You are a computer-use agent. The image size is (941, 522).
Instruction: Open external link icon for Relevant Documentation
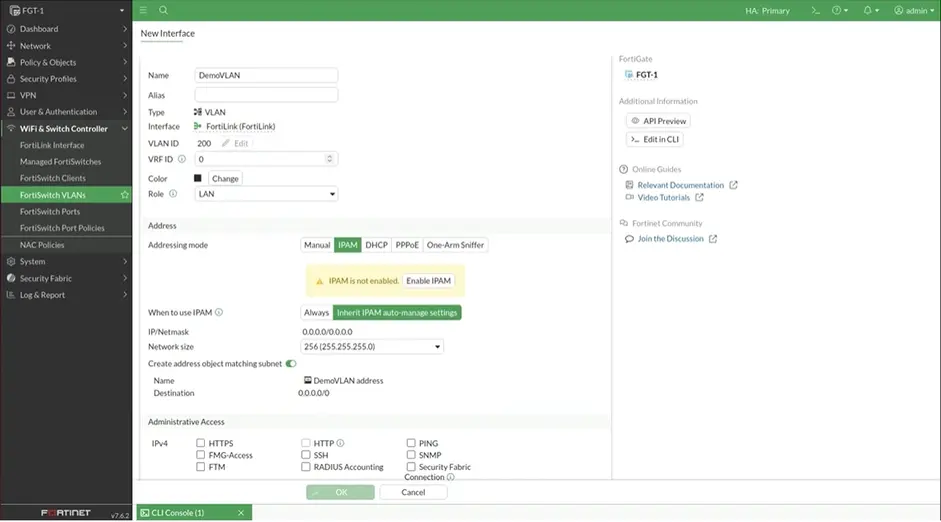pos(733,185)
